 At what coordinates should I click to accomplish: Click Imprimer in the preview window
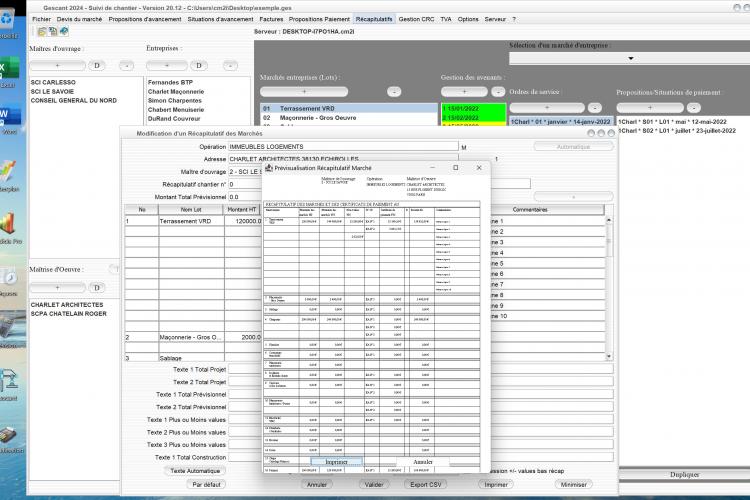point(336,462)
